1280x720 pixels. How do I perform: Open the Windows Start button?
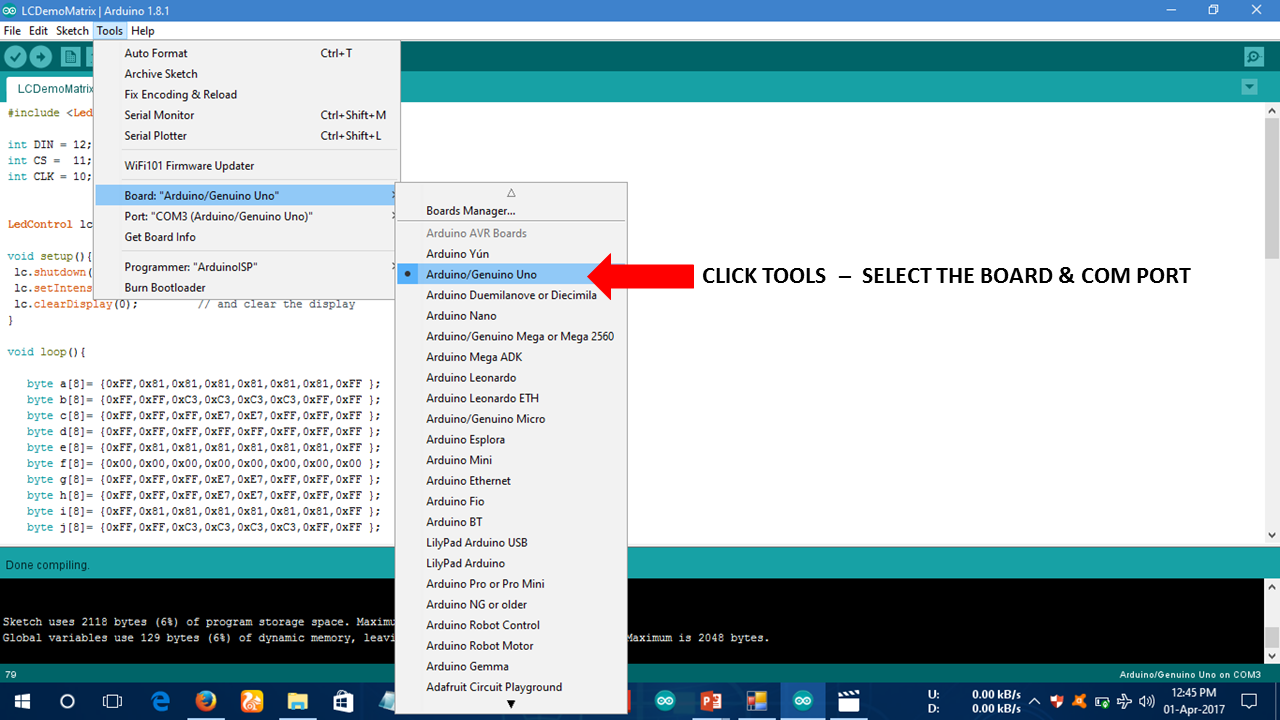(20, 701)
